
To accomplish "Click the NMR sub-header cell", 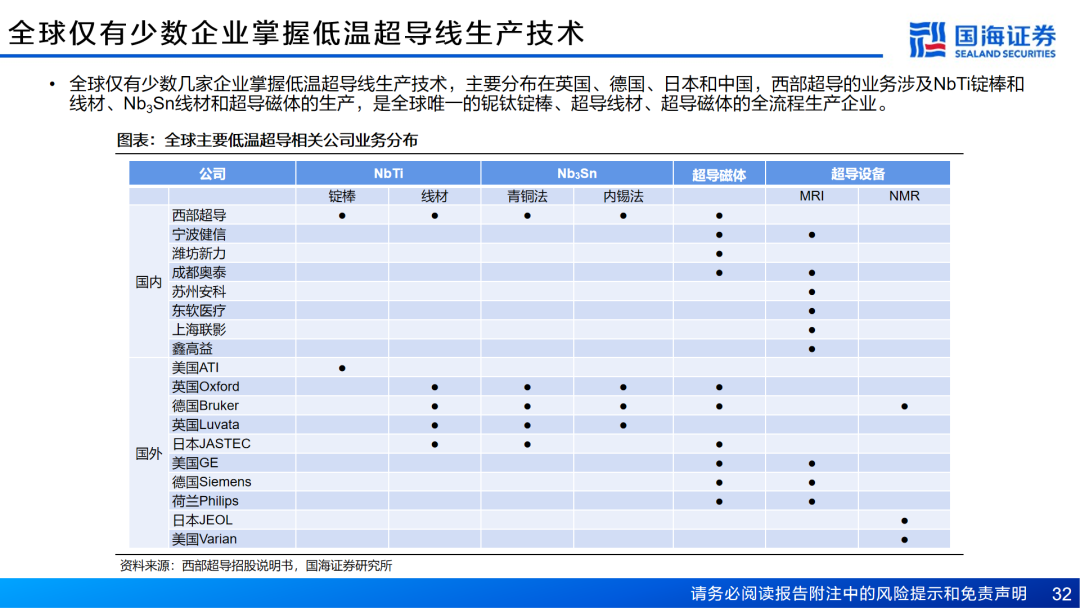I will point(904,196).
